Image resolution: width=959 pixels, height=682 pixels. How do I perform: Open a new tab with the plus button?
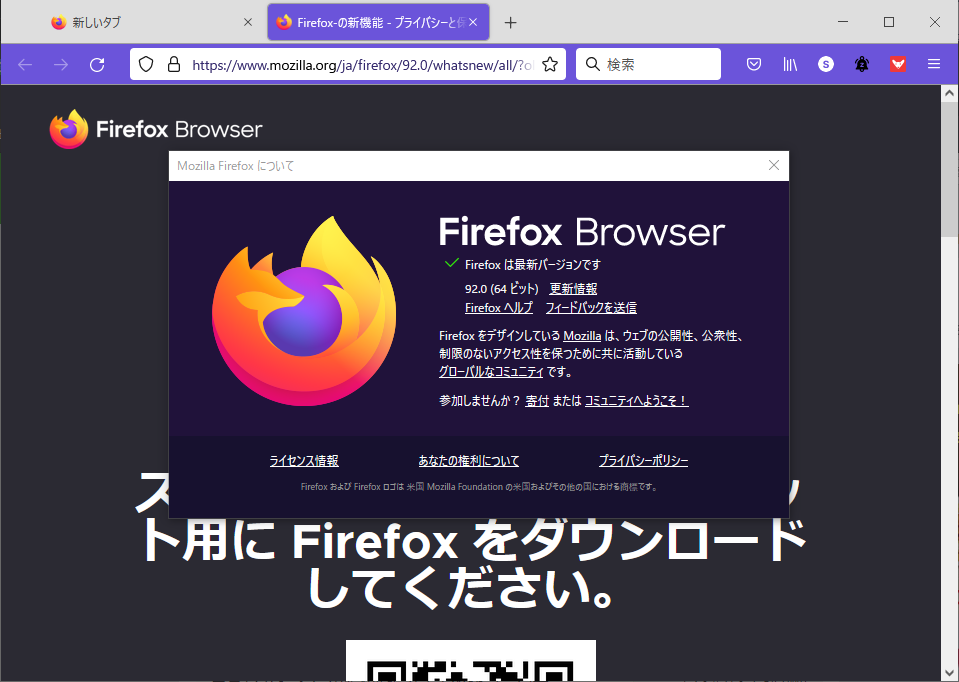510,21
